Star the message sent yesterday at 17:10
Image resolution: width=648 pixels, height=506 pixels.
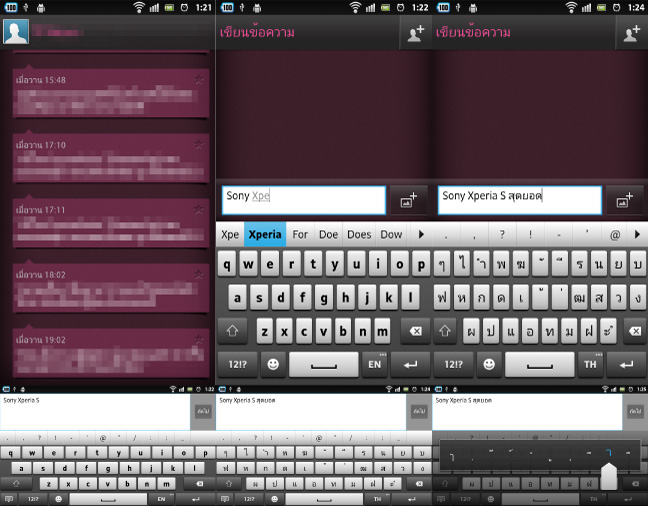click(x=199, y=144)
